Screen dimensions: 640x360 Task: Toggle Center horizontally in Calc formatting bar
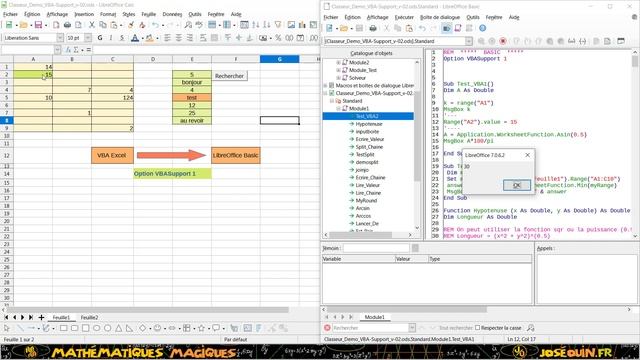click(179, 38)
